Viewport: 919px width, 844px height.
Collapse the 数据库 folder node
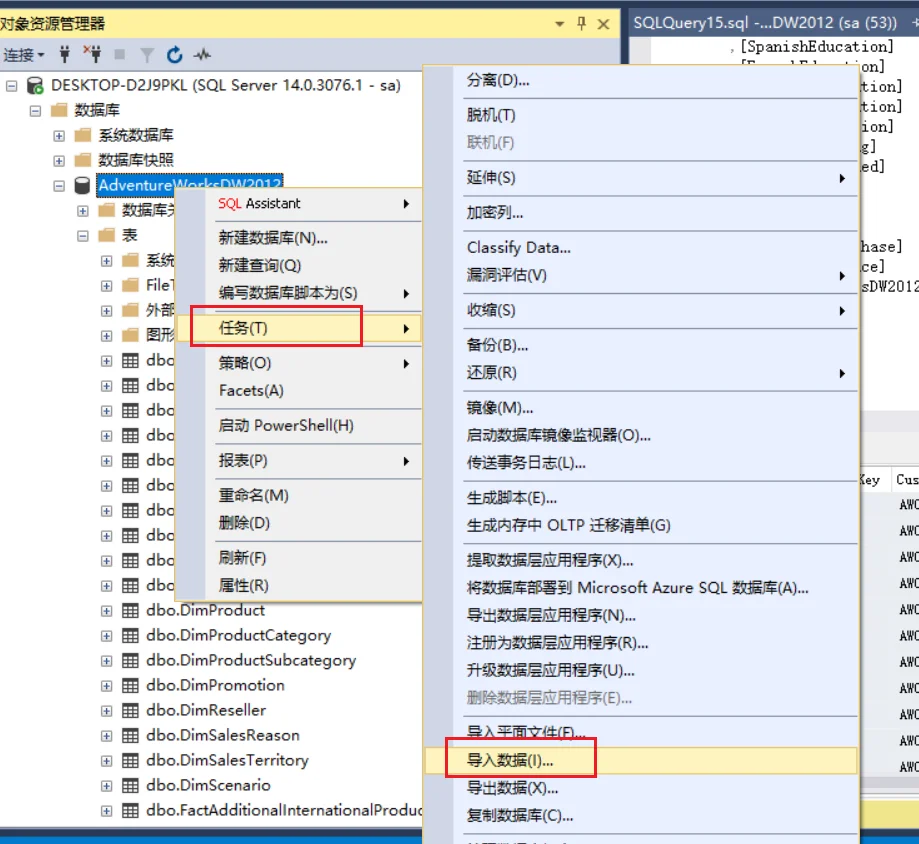(x=35, y=111)
